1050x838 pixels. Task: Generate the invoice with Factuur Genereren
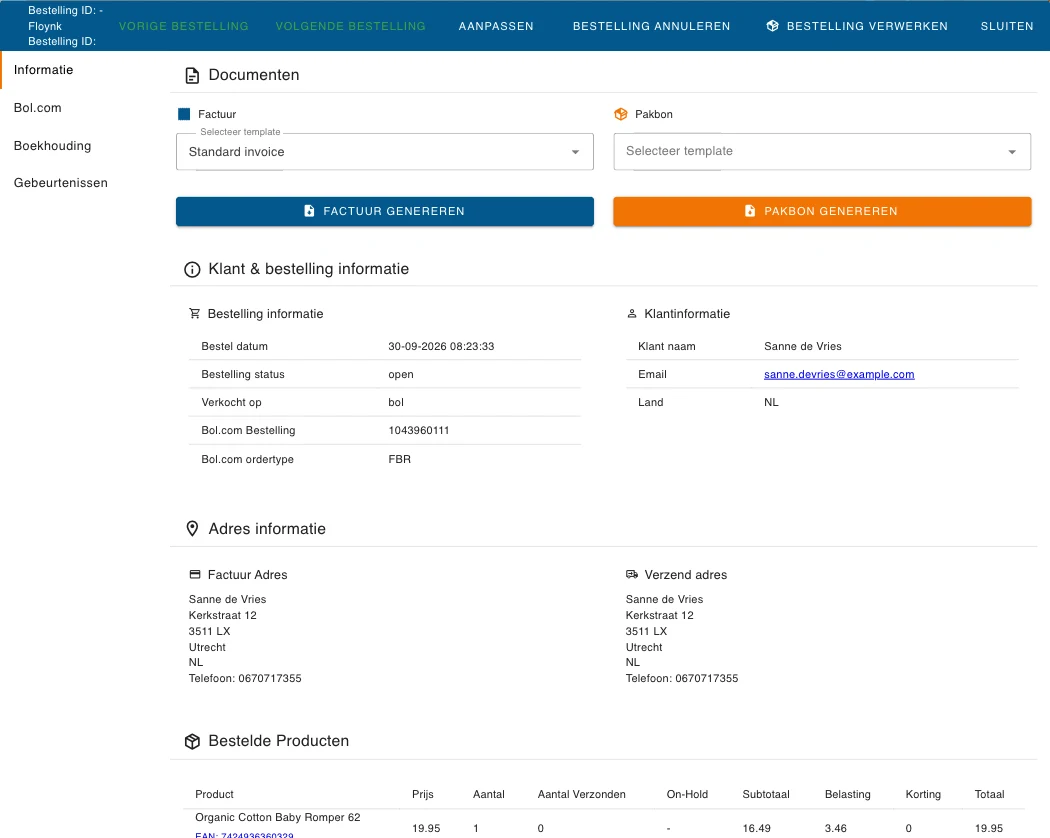(x=385, y=211)
